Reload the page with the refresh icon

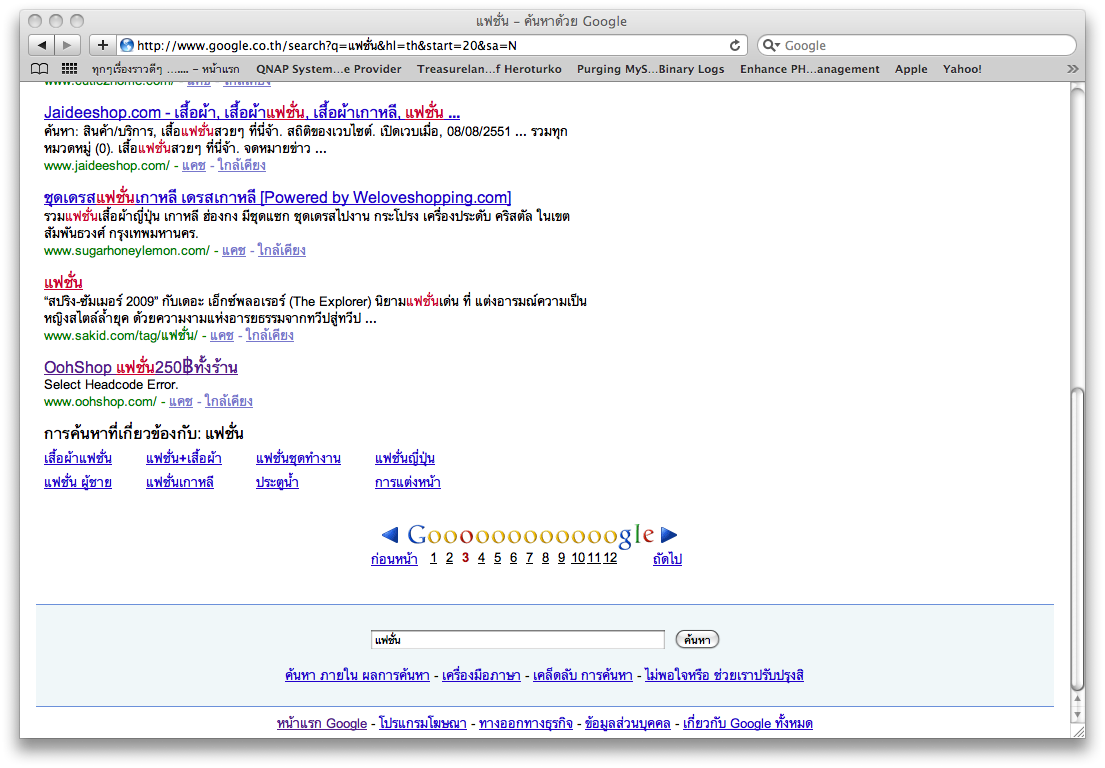[735, 45]
